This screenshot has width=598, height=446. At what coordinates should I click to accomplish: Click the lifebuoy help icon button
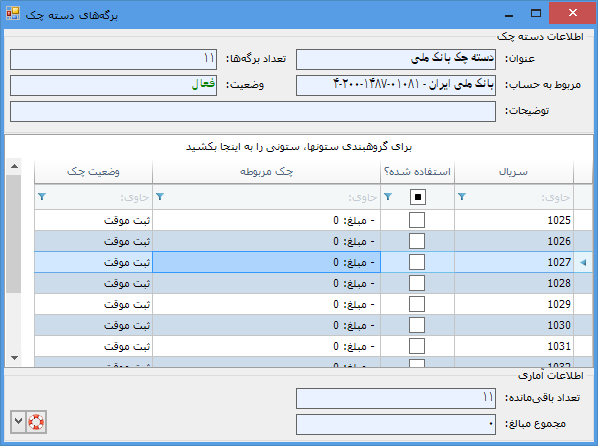coord(36,422)
